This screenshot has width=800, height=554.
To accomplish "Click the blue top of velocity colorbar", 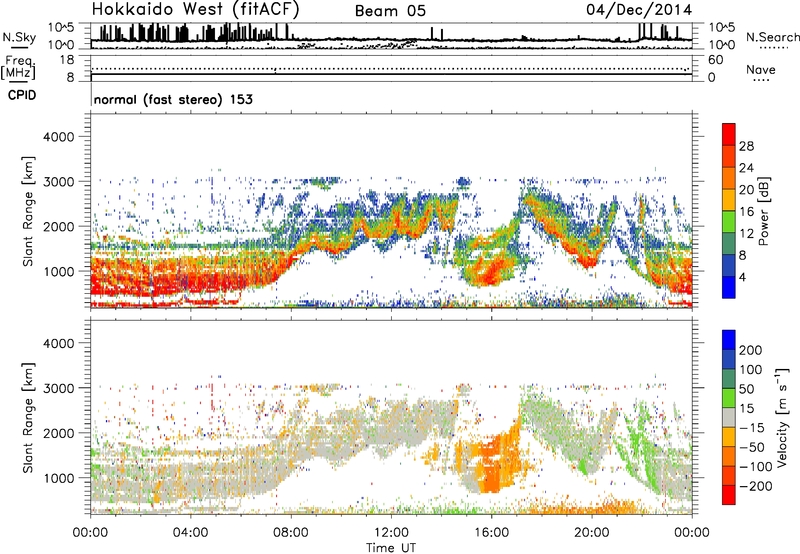I will pyautogui.click(x=729, y=340).
